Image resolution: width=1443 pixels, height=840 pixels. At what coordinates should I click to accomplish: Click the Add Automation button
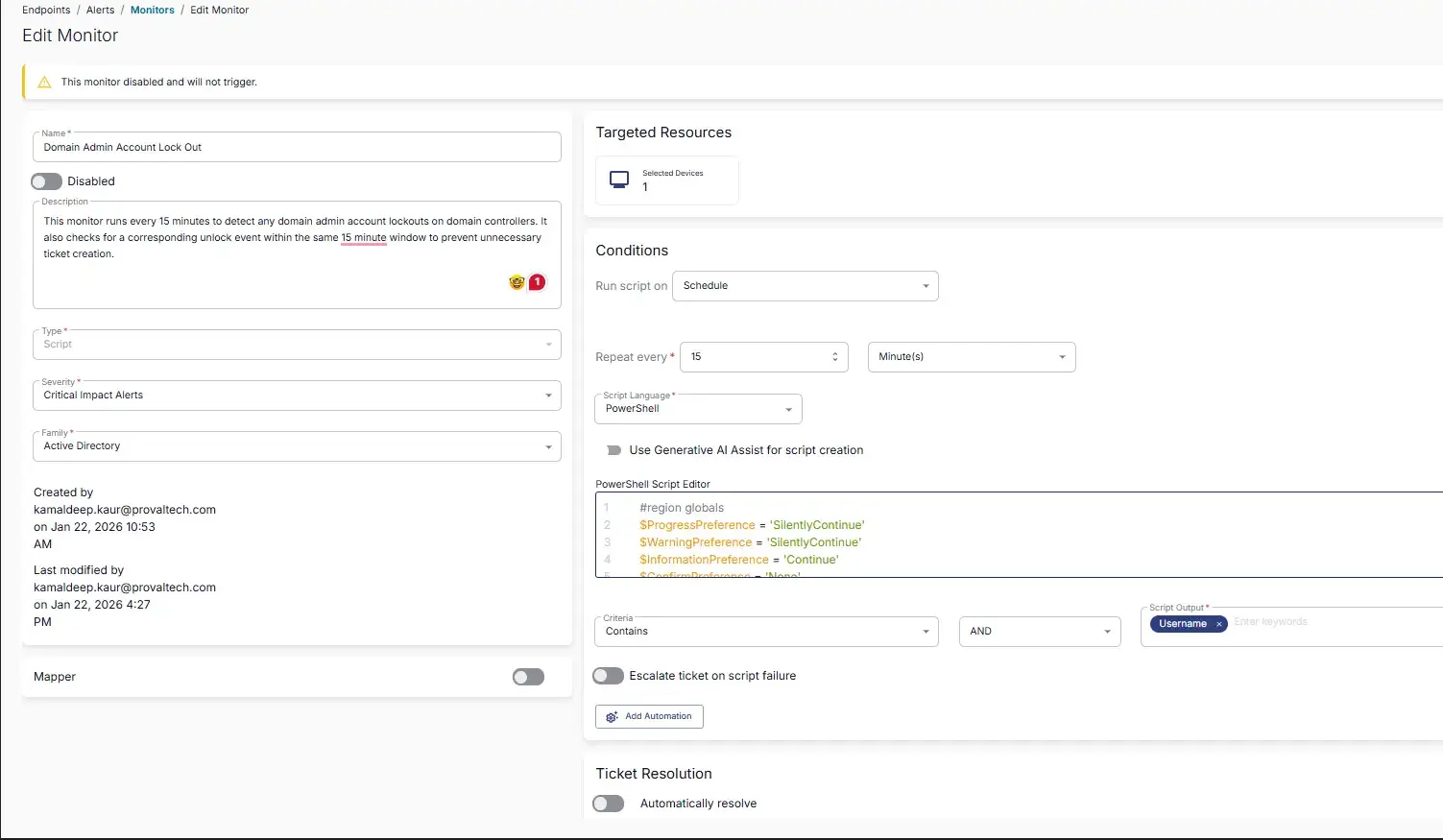tap(649, 717)
